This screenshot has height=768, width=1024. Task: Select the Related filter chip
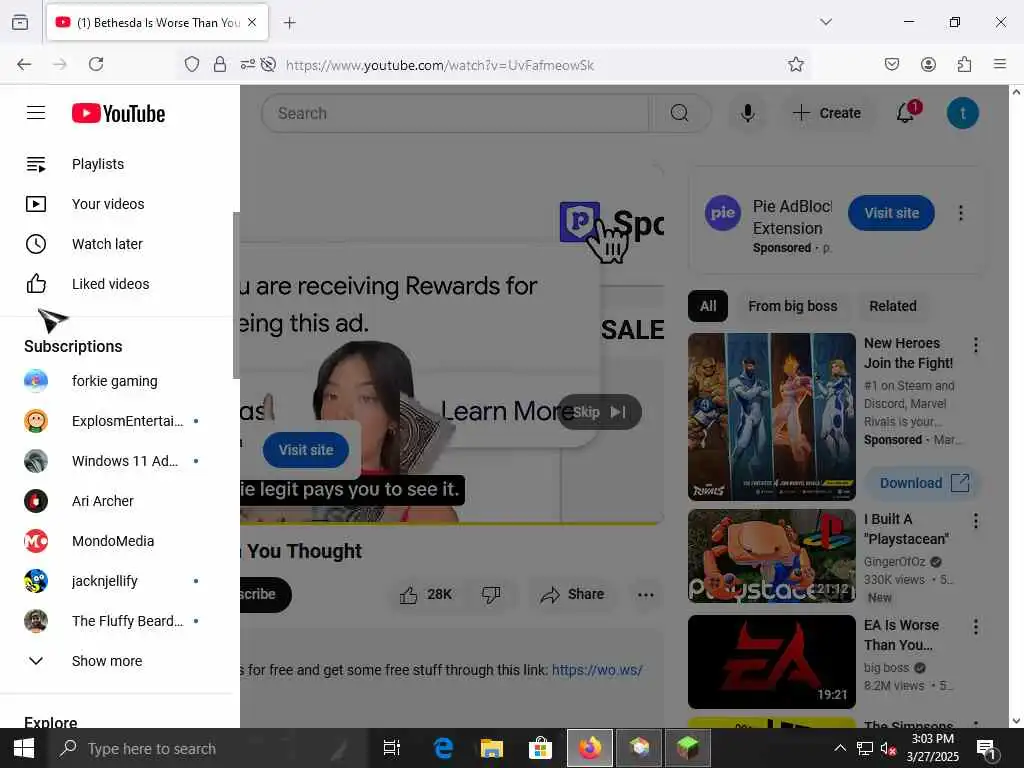tap(893, 306)
